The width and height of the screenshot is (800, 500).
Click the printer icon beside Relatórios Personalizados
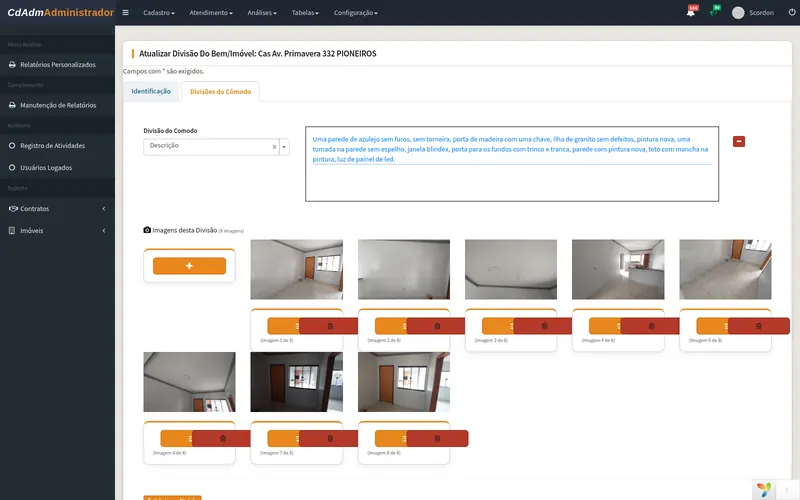coord(12,65)
